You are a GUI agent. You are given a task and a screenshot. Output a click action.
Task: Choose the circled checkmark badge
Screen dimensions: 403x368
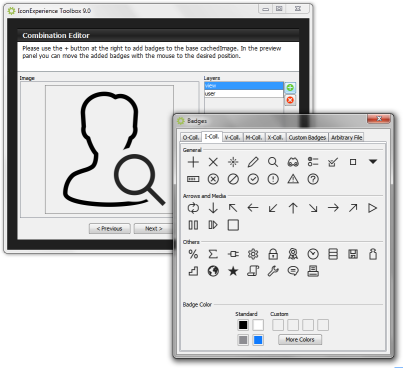pyautogui.click(x=253, y=179)
